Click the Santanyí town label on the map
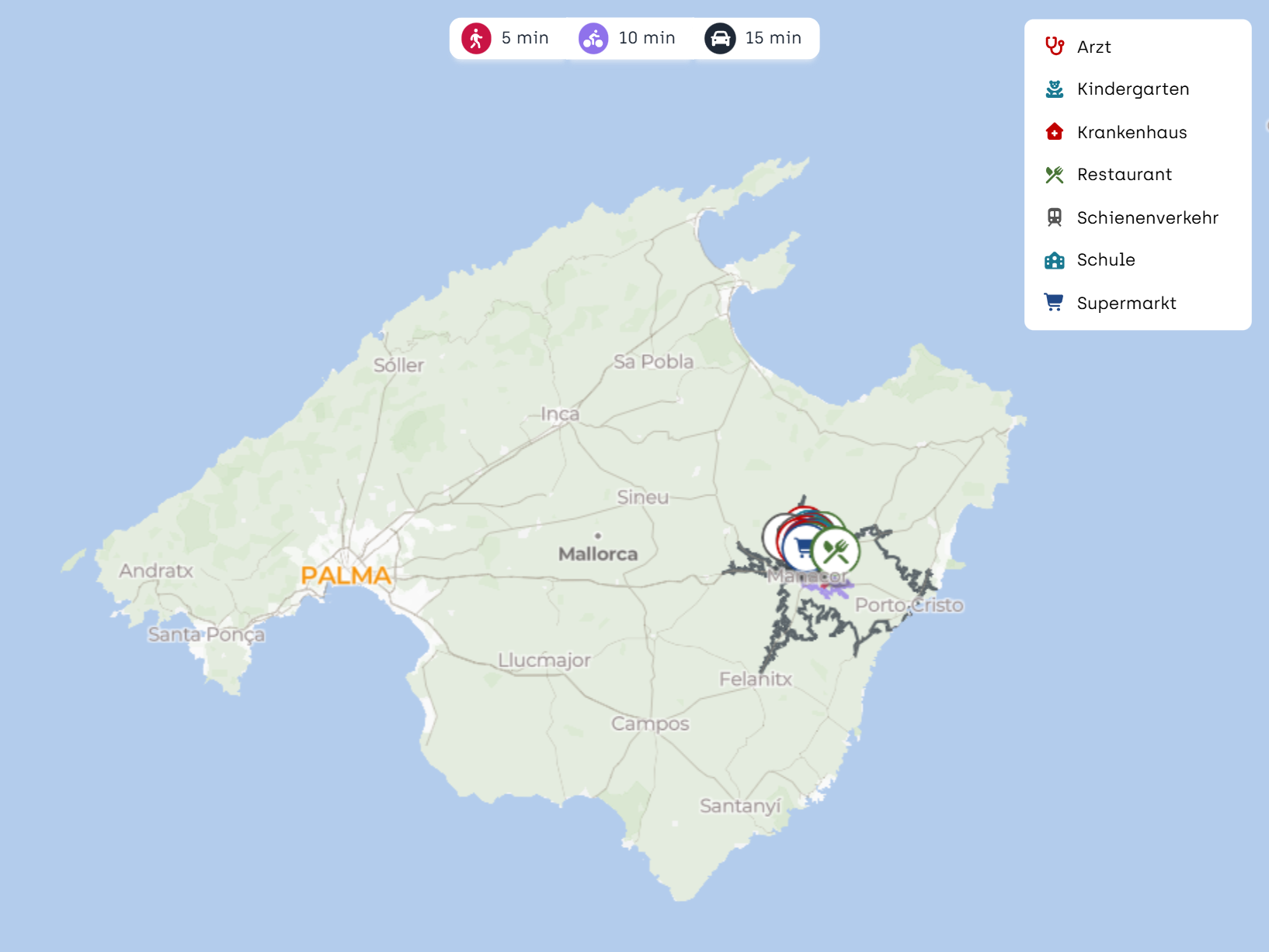 pyautogui.click(x=739, y=806)
